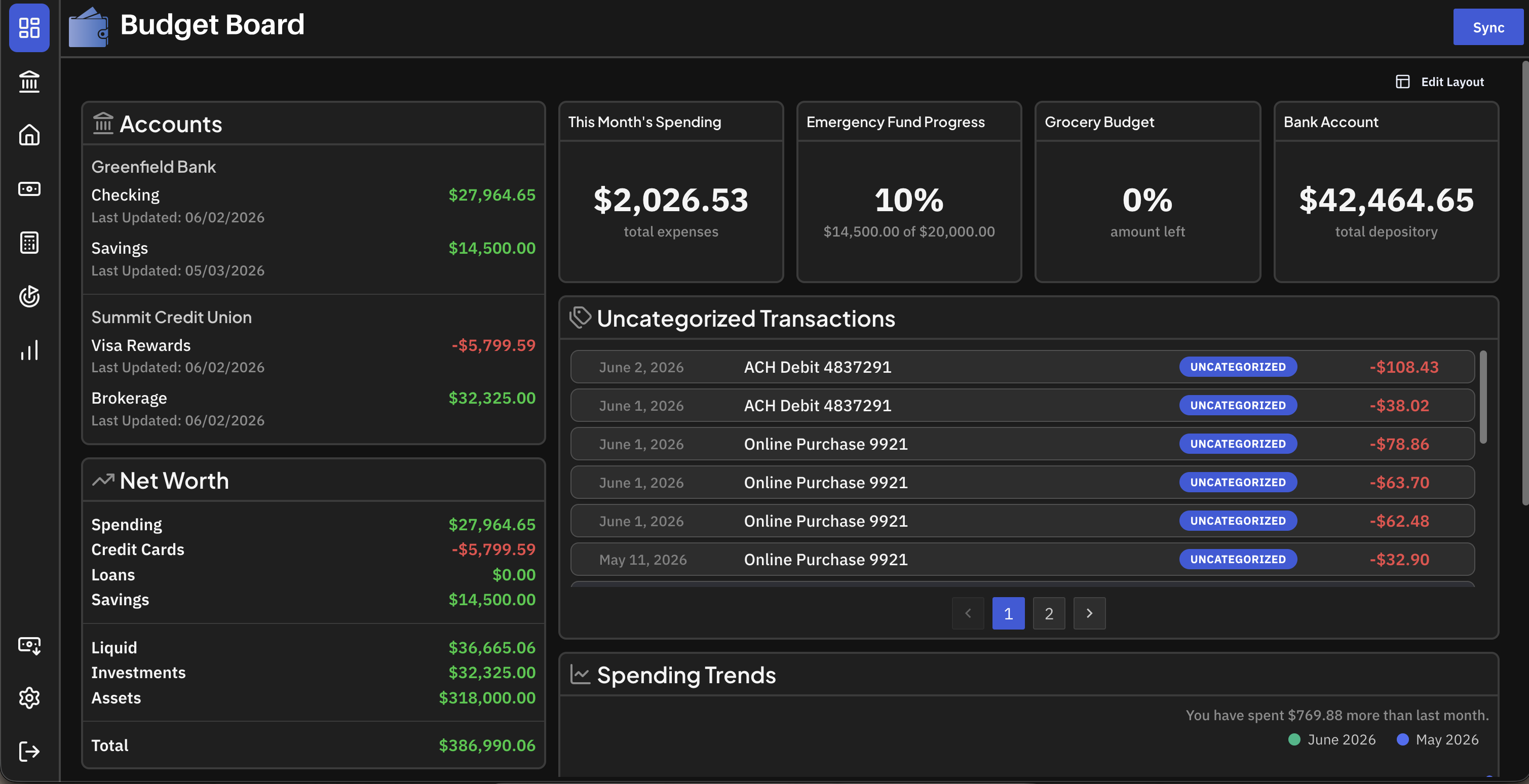Open UNCATEGORIZED badge on -$63.70 transaction
The width and height of the screenshot is (1529, 784).
pyautogui.click(x=1238, y=483)
